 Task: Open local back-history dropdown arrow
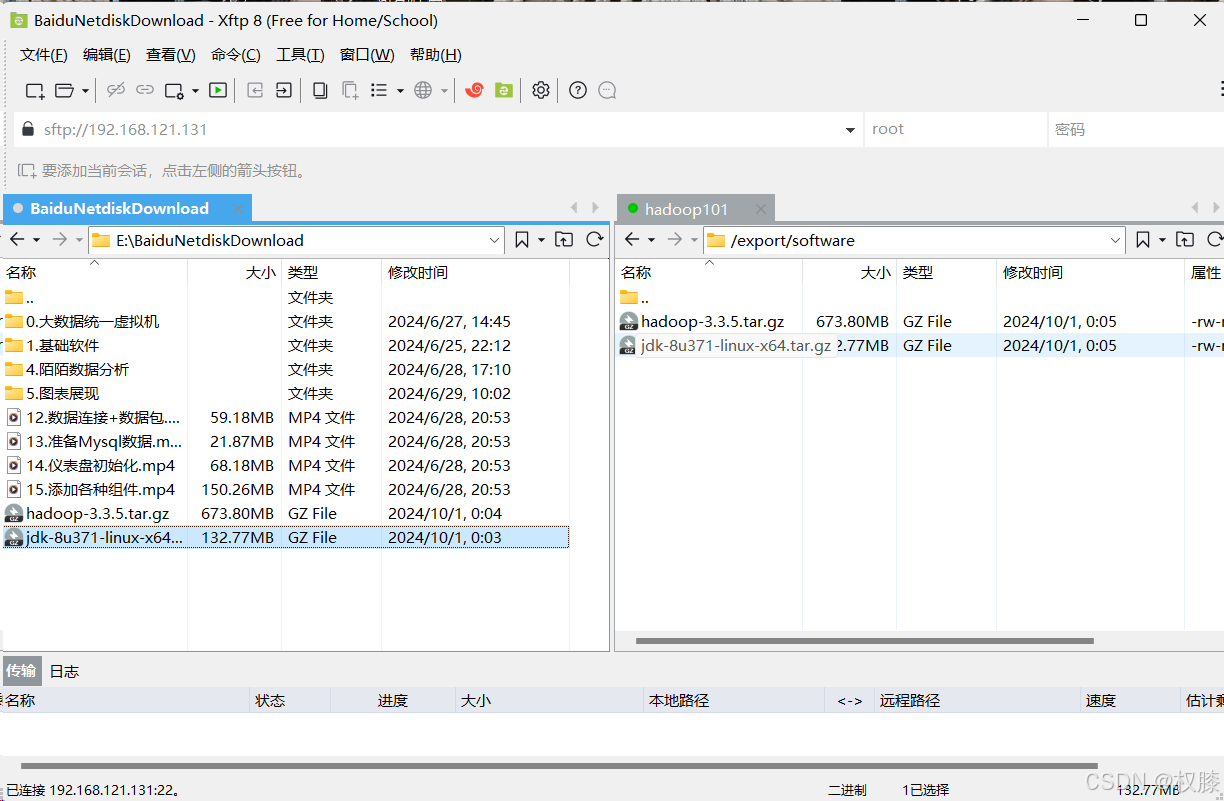[36, 240]
